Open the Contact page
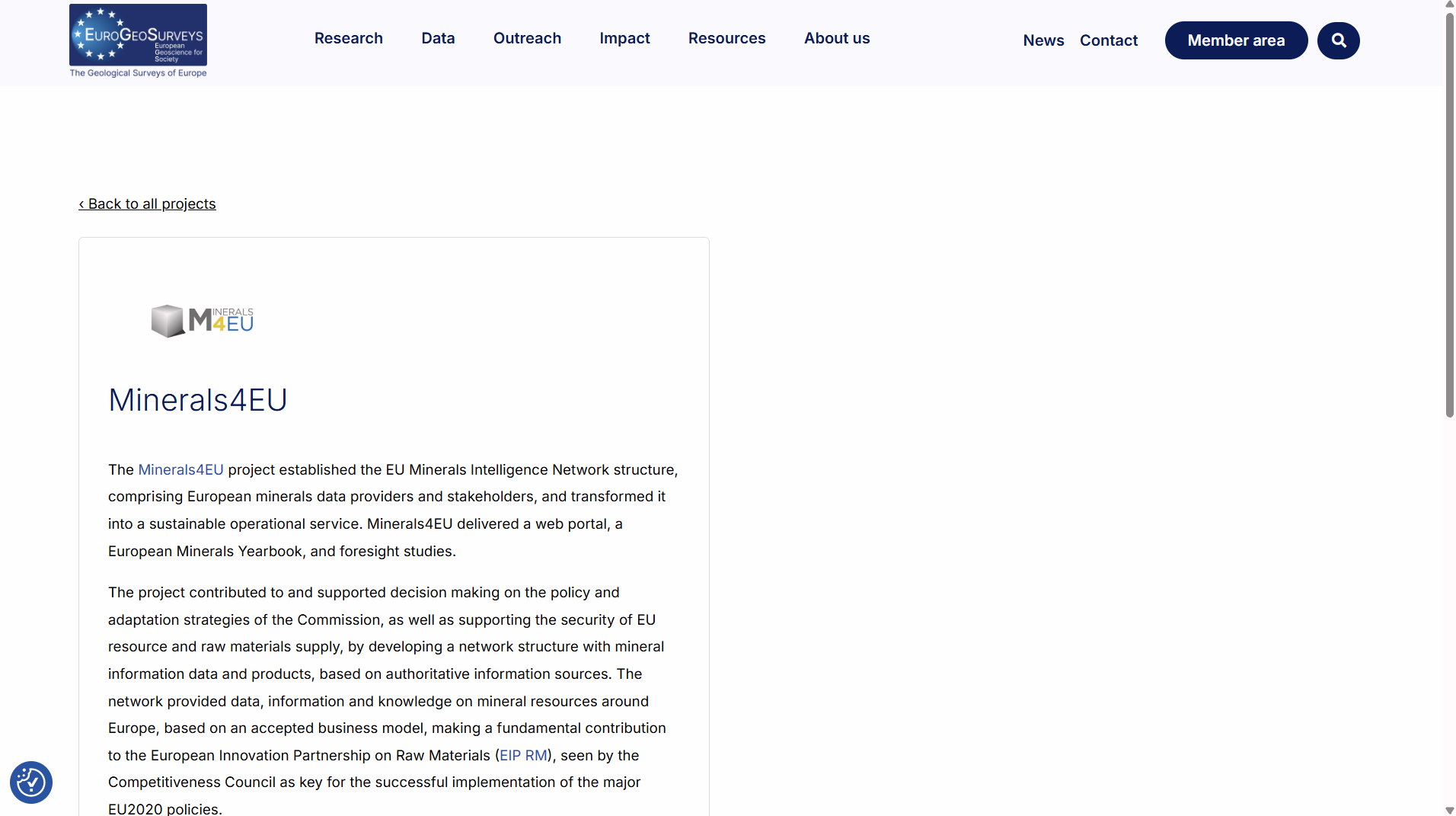The image size is (1456, 816). (1108, 40)
